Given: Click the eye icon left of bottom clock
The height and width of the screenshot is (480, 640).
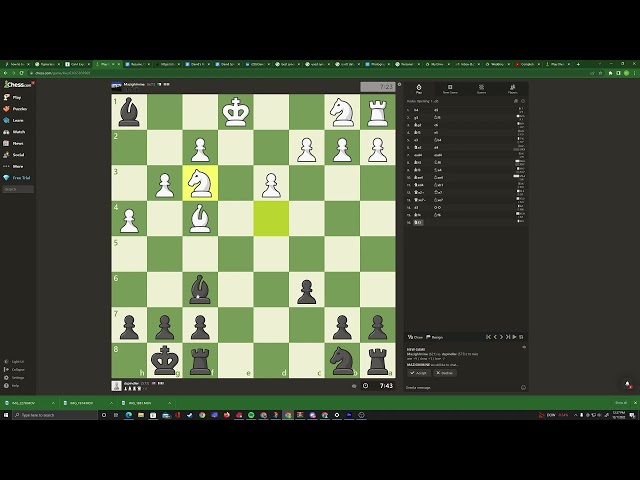Looking at the screenshot, I should tap(354, 386).
